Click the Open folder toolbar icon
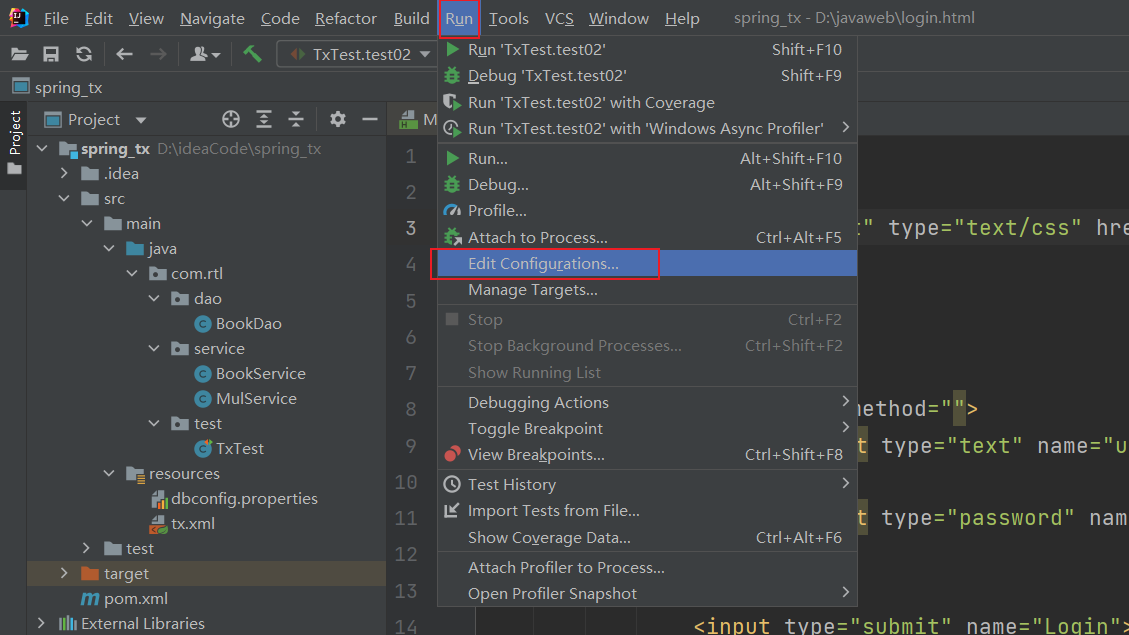Viewport: 1129px width, 635px height. tap(19, 54)
